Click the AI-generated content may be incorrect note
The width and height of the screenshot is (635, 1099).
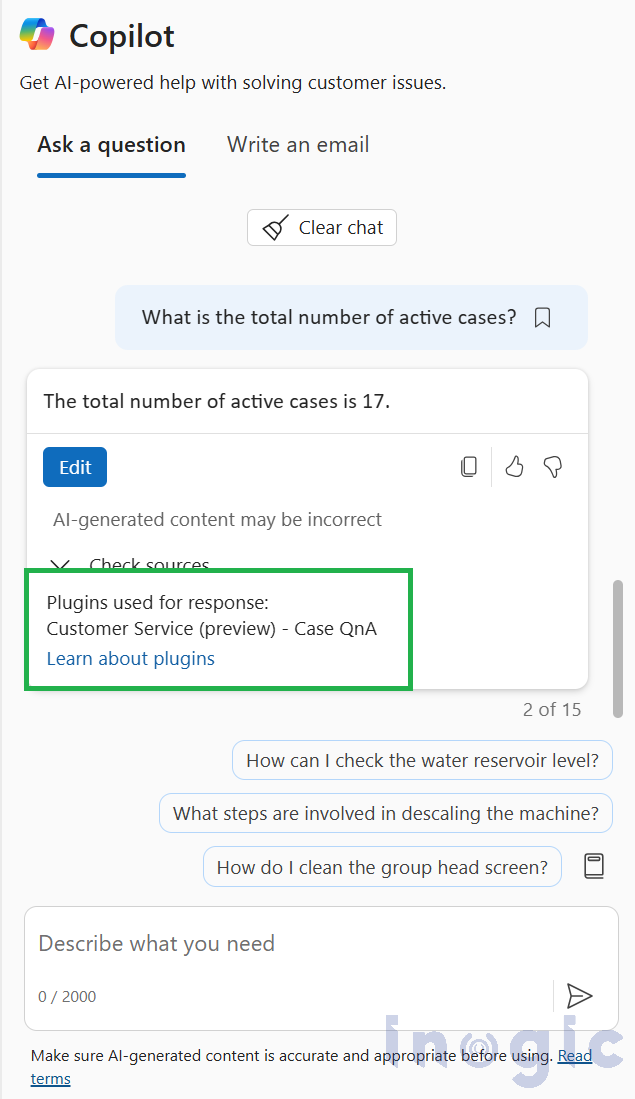pyautogui.click(x=217, y=519)
